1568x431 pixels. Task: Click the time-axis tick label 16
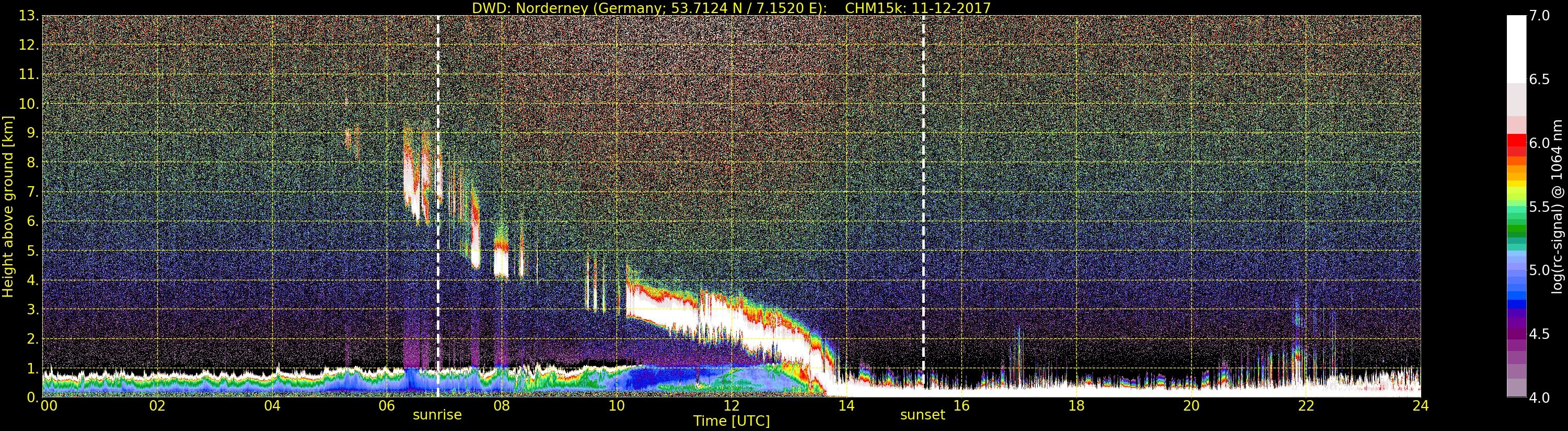[961, 405]
